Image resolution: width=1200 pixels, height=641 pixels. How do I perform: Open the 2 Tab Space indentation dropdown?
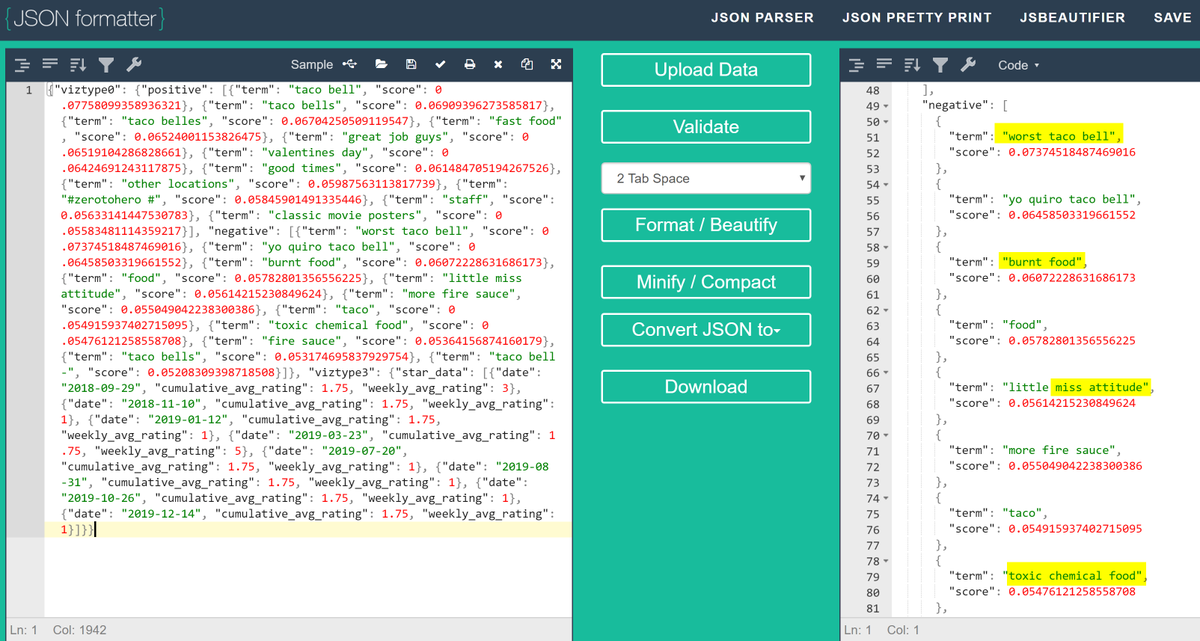pos(706,178)
